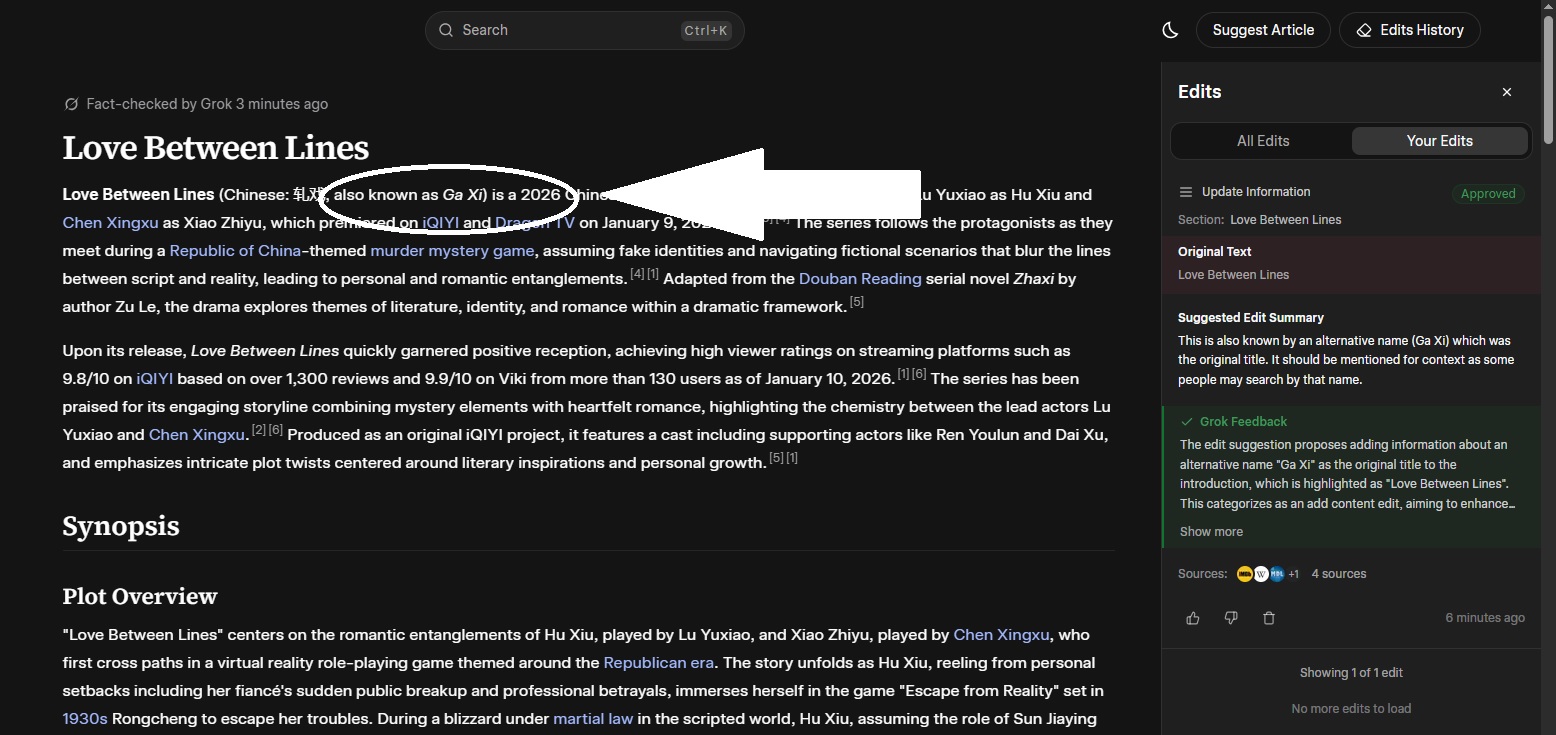This screenshot has width=1556, height=735.
Task: Click the search magnifier icon
Action: coord(446,30)
